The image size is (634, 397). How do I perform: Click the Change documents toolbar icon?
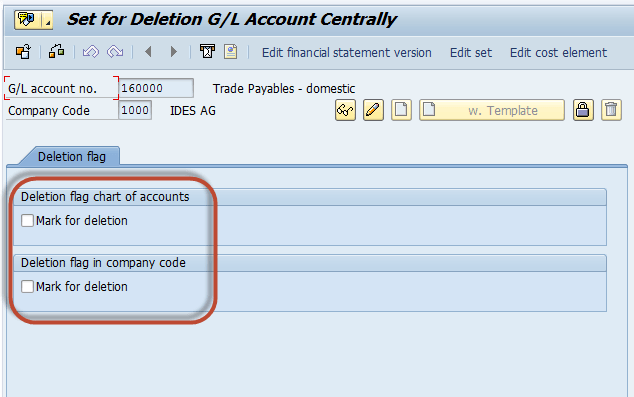tap(231, 52)
